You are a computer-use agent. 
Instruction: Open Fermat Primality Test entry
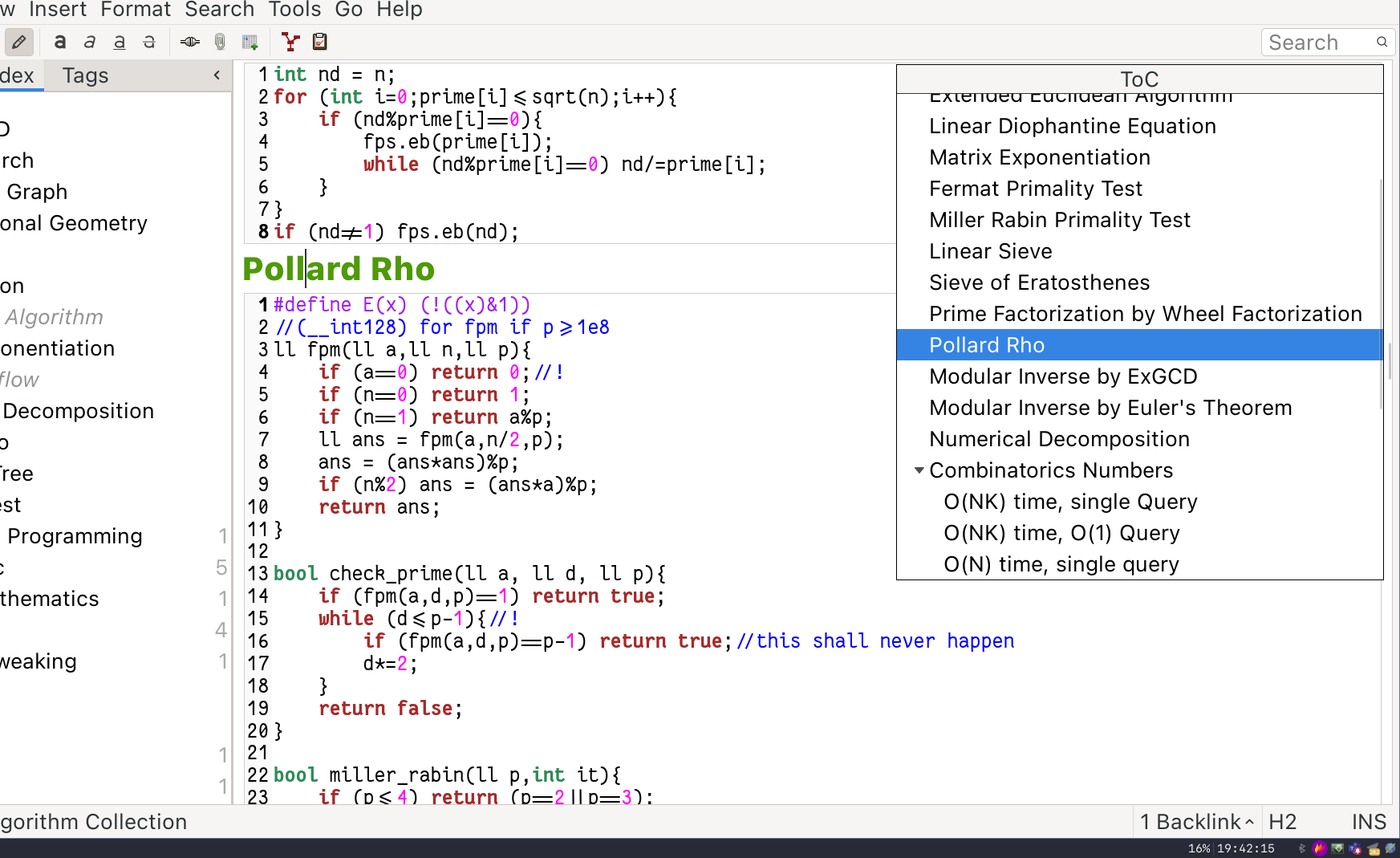[1035, 189]
